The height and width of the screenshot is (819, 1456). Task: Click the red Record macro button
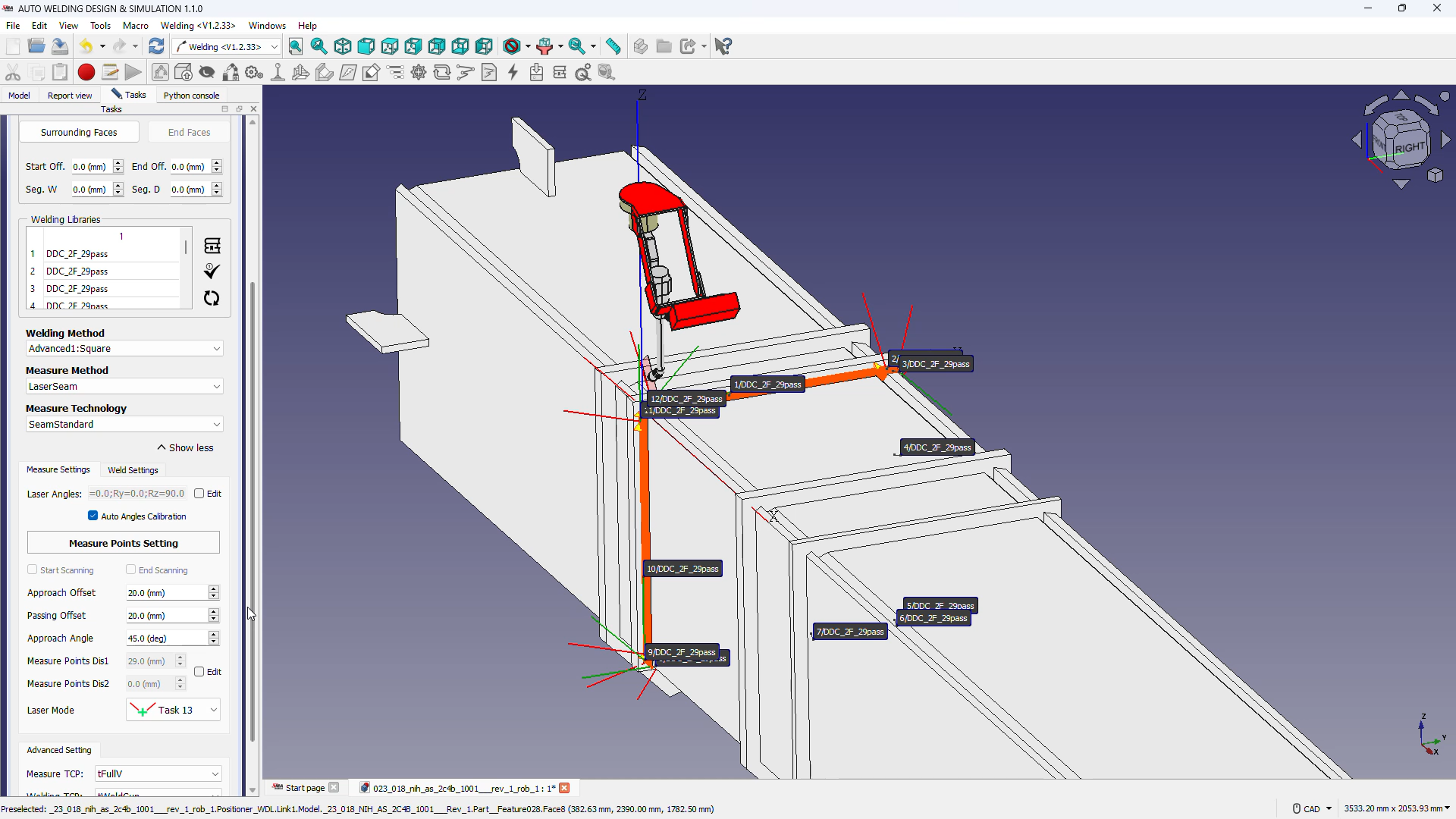[x=86, y=72]
